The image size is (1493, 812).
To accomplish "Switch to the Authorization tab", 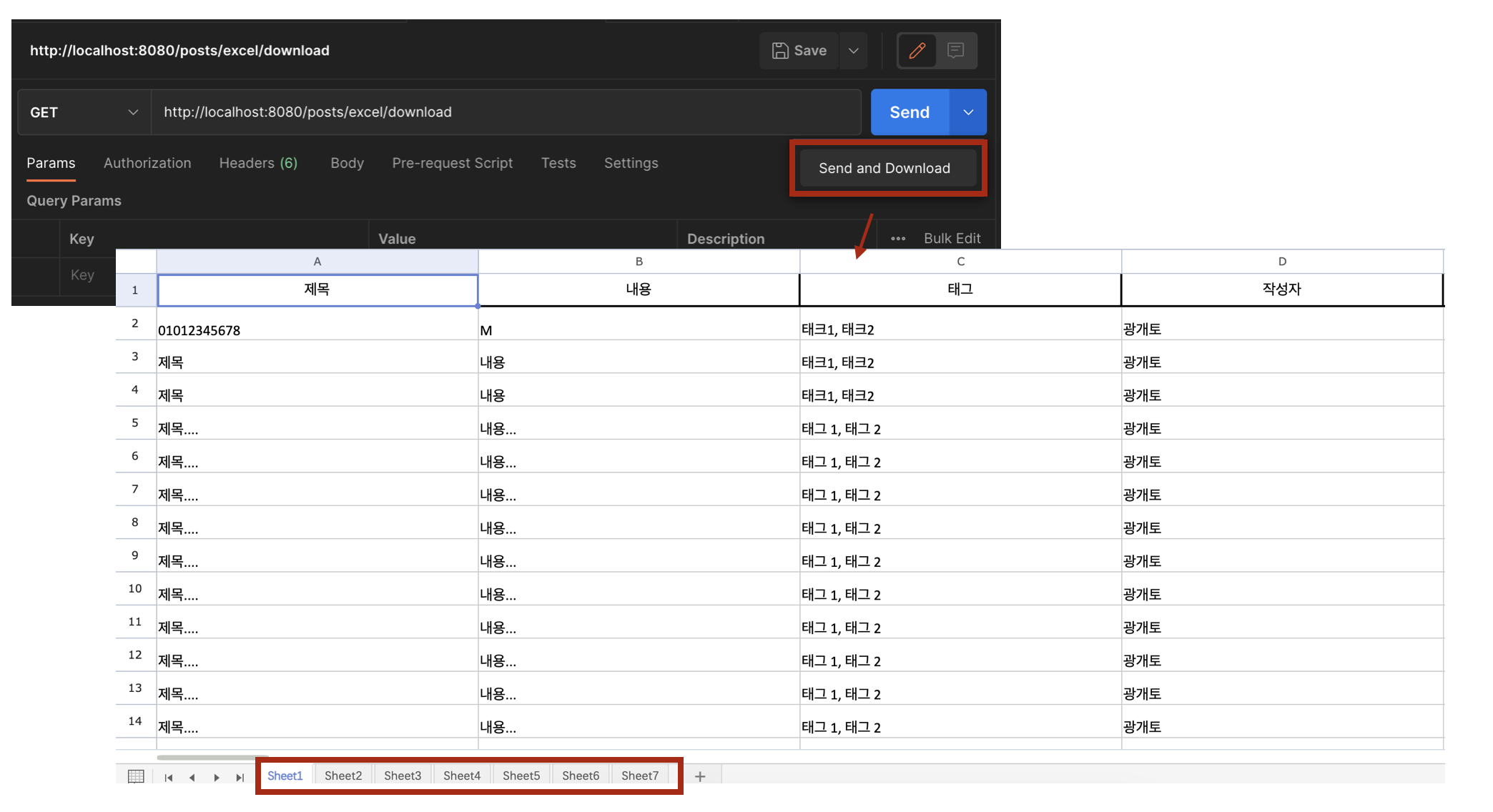I will pyautogui.click(x=147, y=163).
